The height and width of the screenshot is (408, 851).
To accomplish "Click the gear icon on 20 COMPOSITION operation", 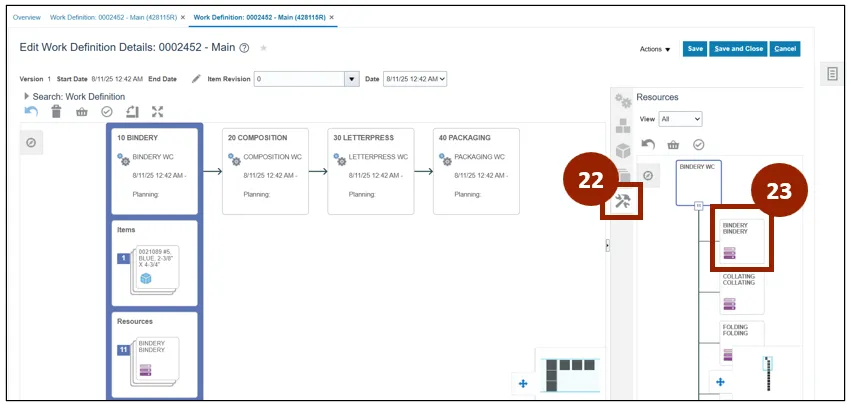I will pyautogui.click(x=234, y=159).
